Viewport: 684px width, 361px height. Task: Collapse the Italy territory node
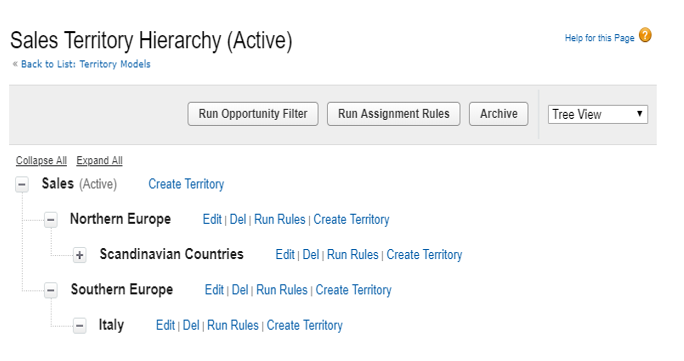pos(79,326)
